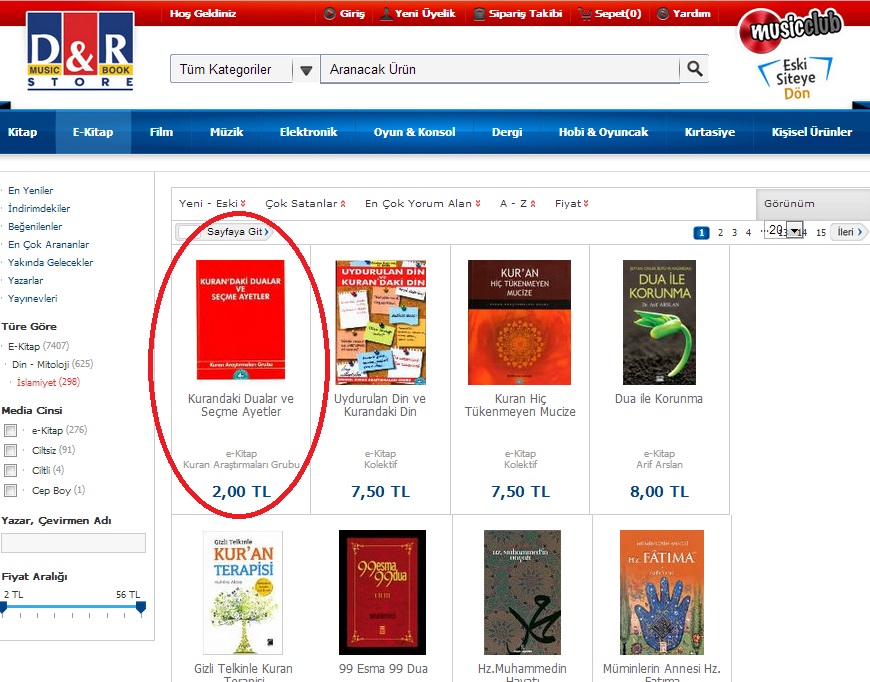870x682 pixels.
Task: Open the İndirimdekiler sidebar link
Action: tap(39, 208)
